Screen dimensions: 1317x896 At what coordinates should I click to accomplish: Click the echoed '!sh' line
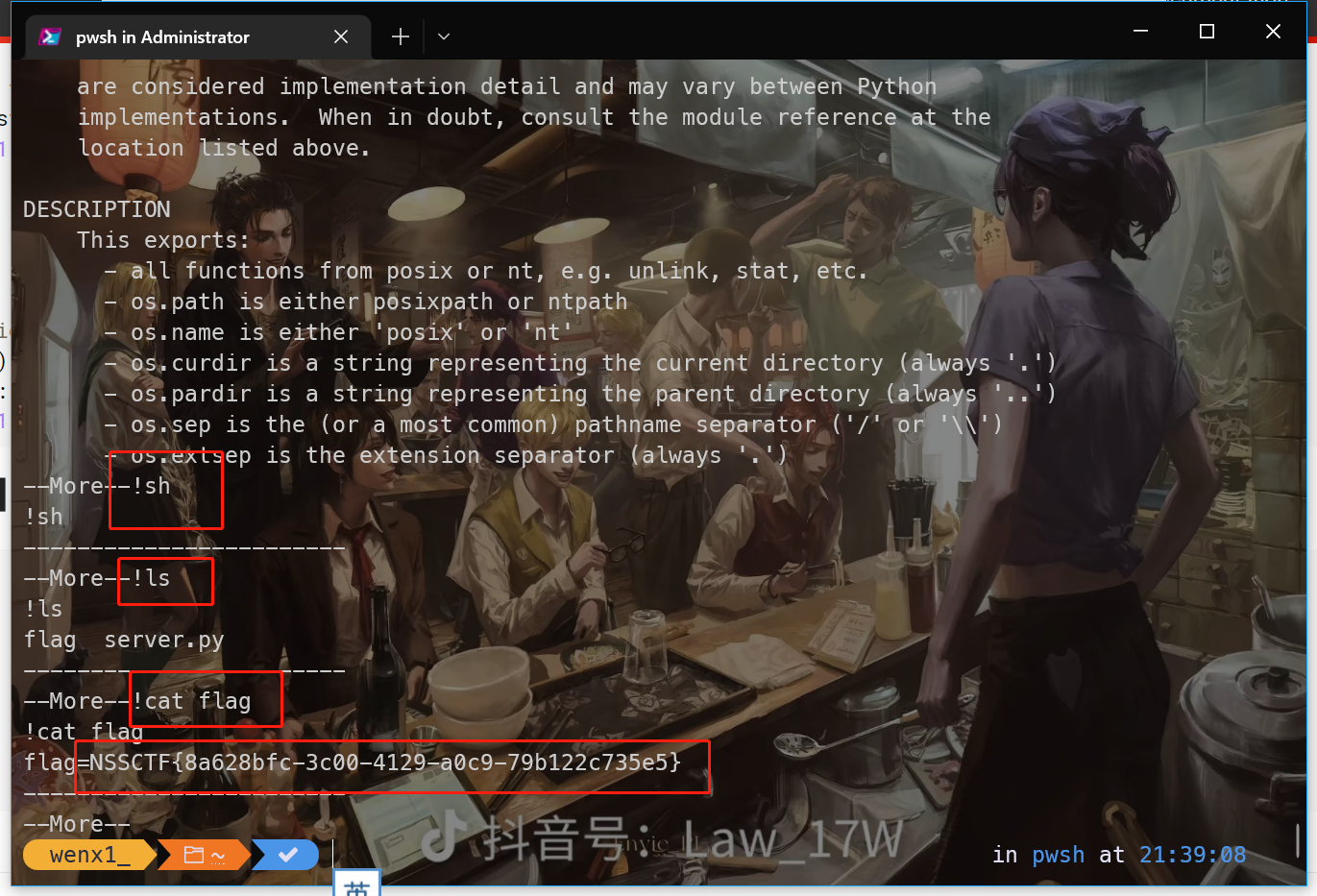43,517
